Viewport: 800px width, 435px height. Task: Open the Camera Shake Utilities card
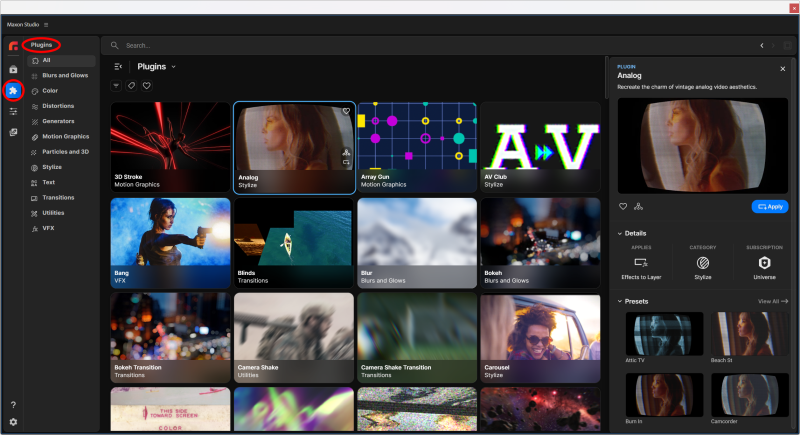click(x=294, y=338)
